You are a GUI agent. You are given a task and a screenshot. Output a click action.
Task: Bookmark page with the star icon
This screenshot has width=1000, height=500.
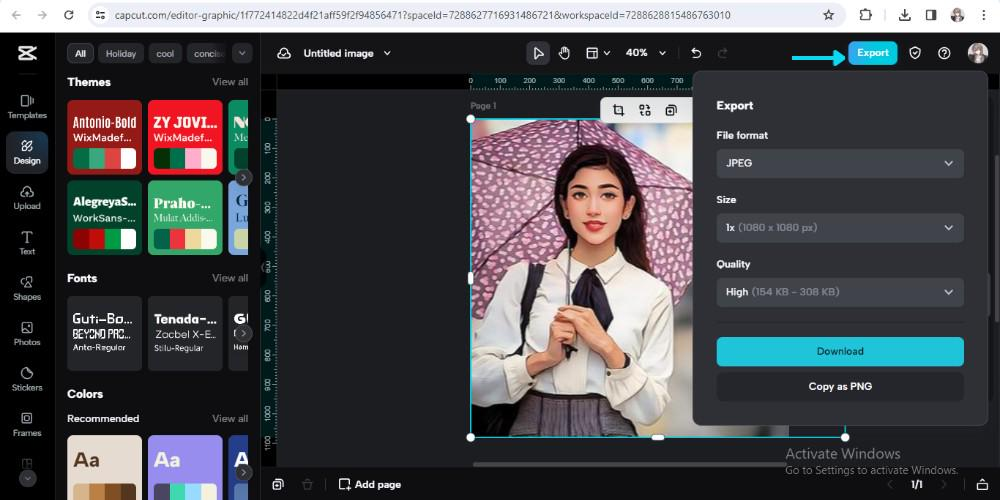[828, 15]
